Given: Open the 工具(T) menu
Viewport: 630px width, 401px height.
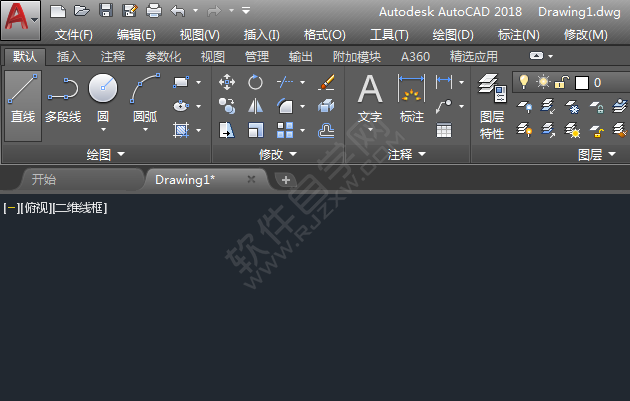Looking at the screenshot, I should pyautogui.click(x=389, y=35).
